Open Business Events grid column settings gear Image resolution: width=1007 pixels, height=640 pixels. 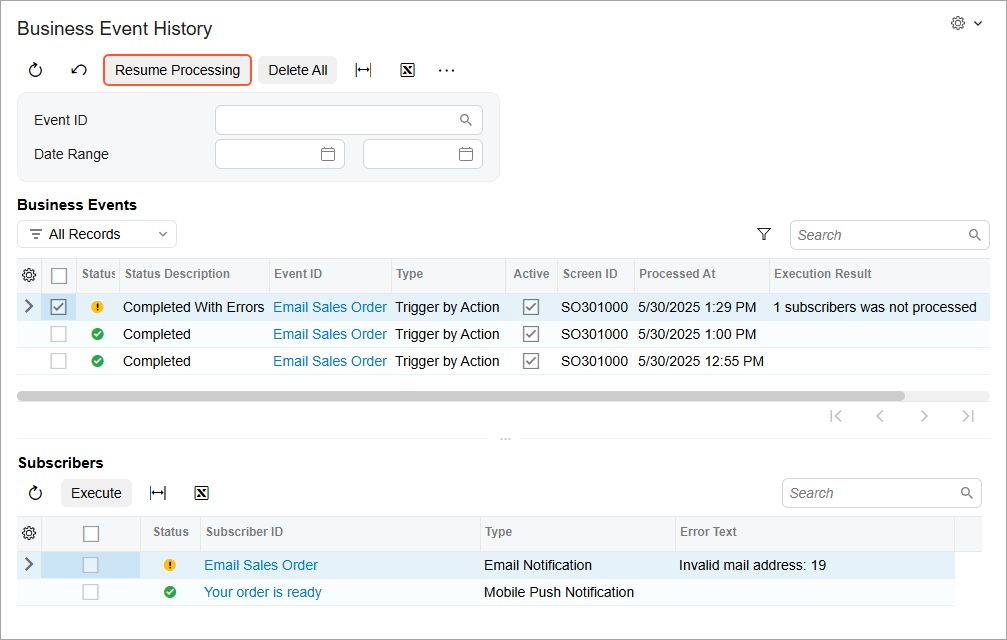pyautogui.click(x=29, y=275)
